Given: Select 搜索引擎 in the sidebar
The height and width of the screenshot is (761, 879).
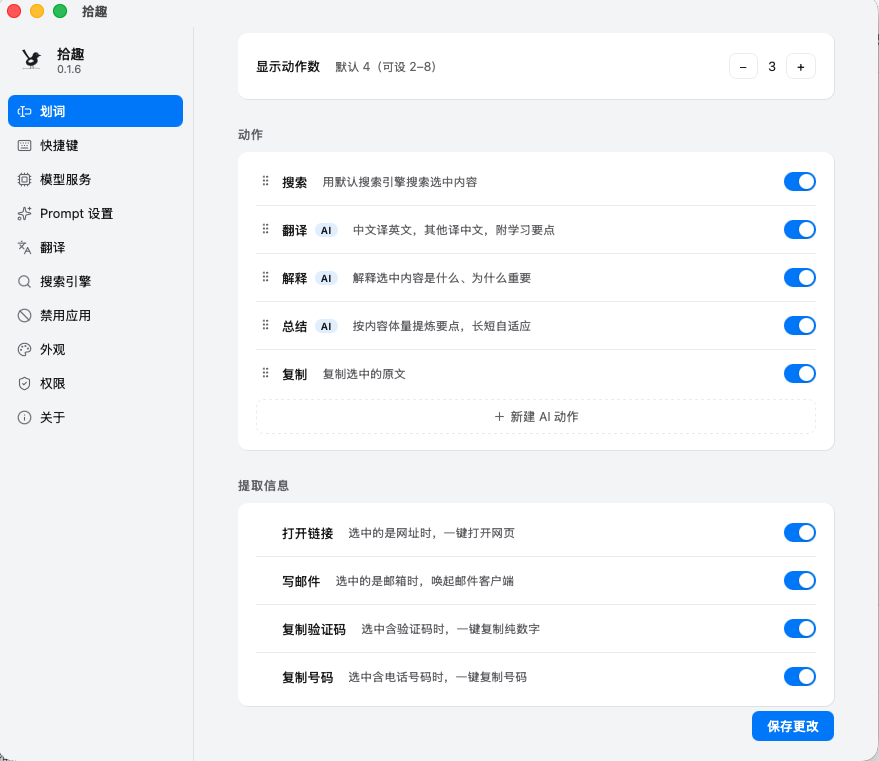Looking at the screenshot, I should pyautogui.click(x=95, y=281).
